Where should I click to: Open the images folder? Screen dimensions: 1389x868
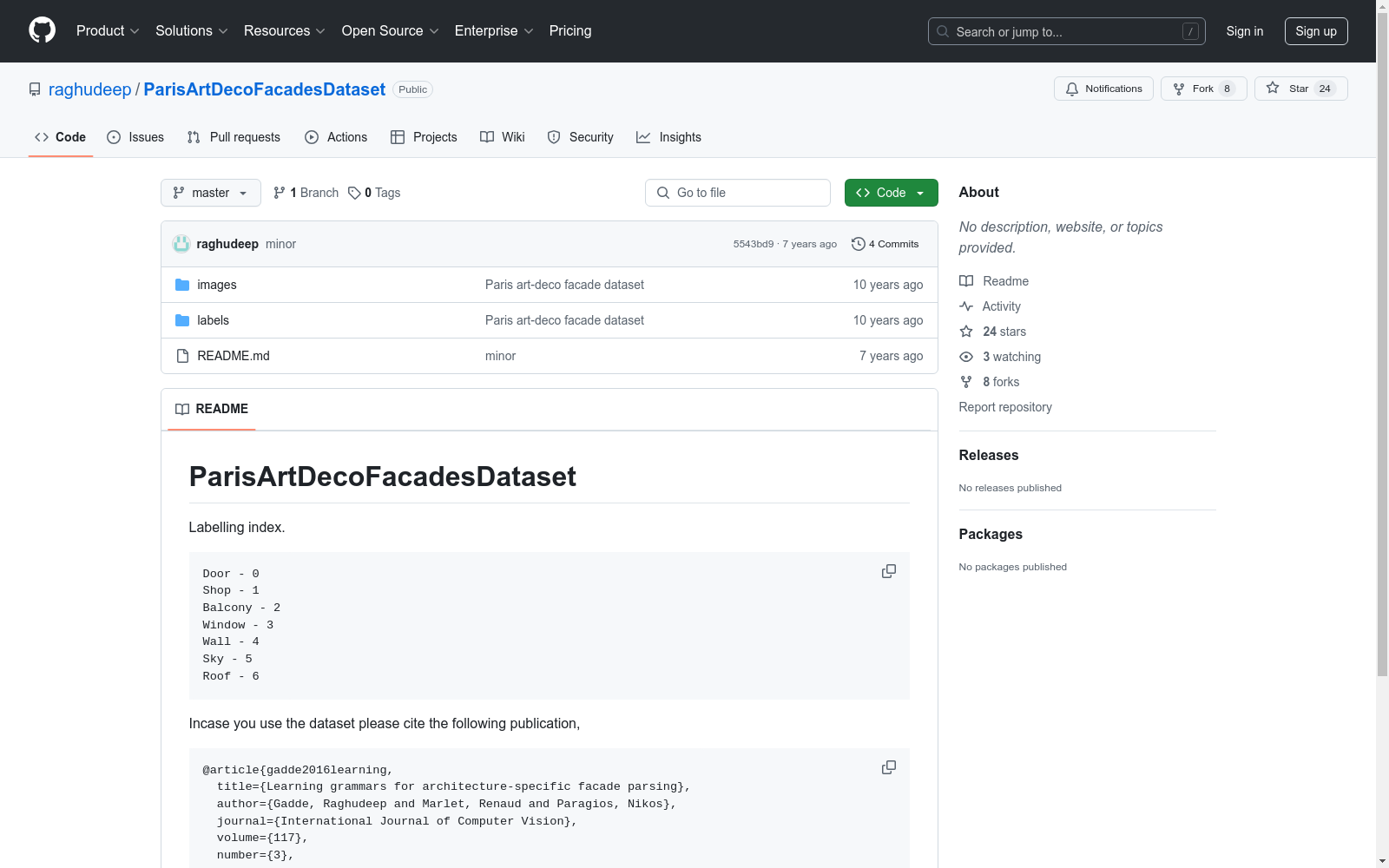click(x=217, y=285)
